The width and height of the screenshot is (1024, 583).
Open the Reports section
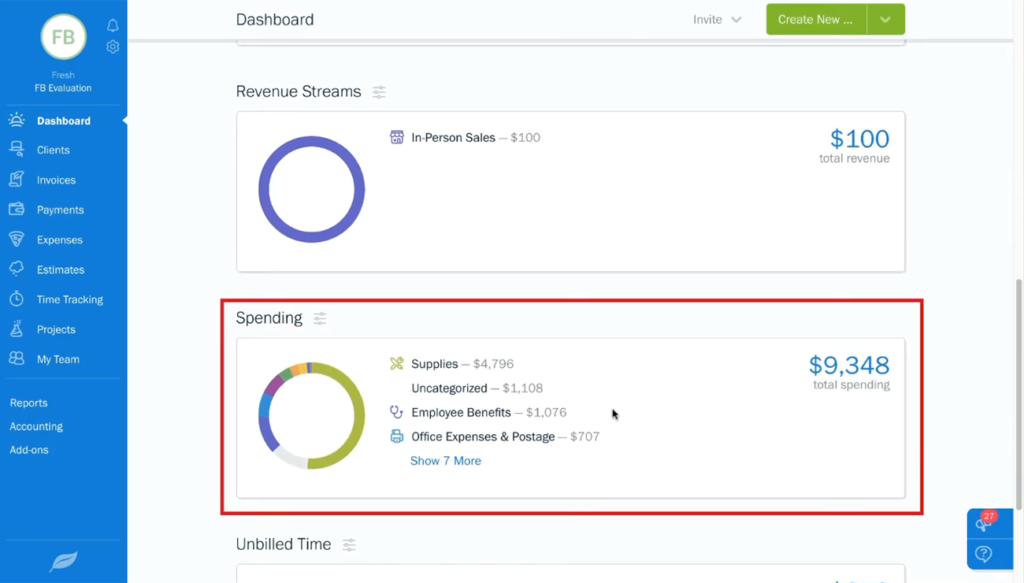[x=28, y=403]
